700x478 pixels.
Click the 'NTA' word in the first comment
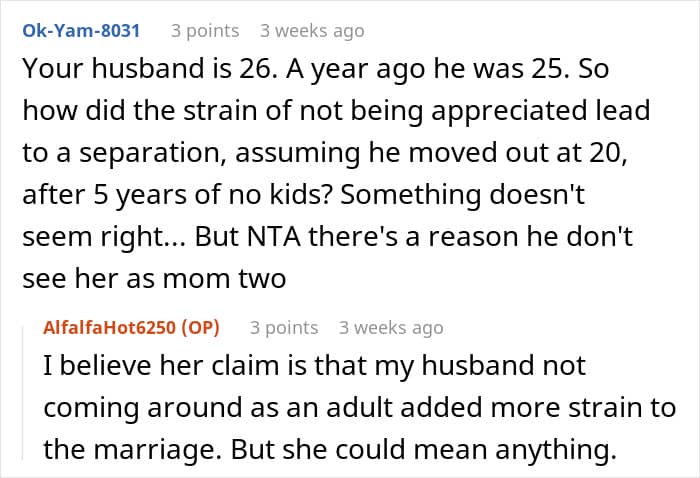tap(274, 237)
